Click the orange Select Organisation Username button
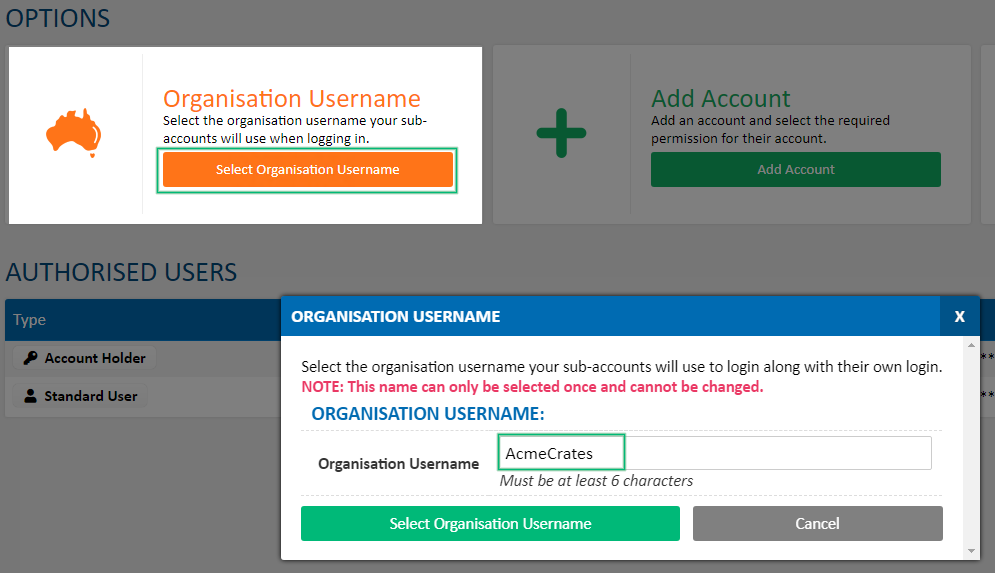The image size is (995, 573). pyautogui.click(x=308, y=169)
